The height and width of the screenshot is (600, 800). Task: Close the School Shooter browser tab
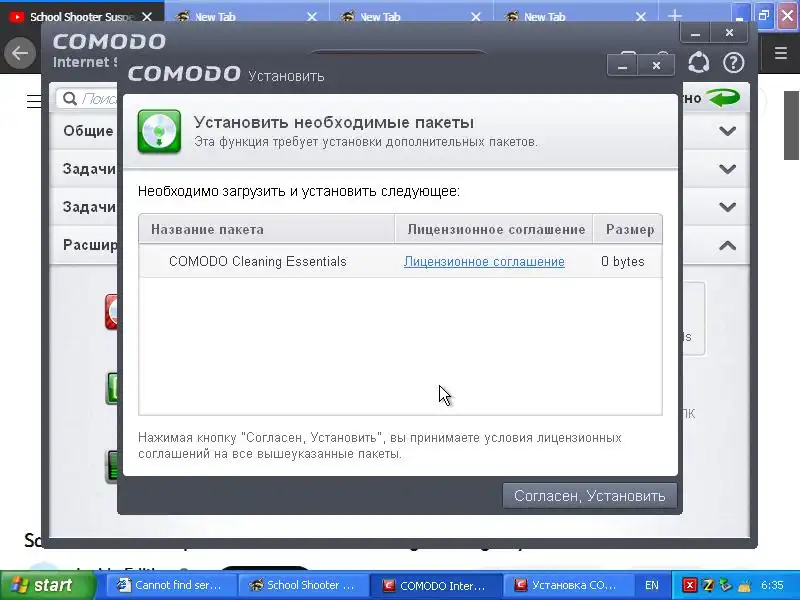click(147, 17)
